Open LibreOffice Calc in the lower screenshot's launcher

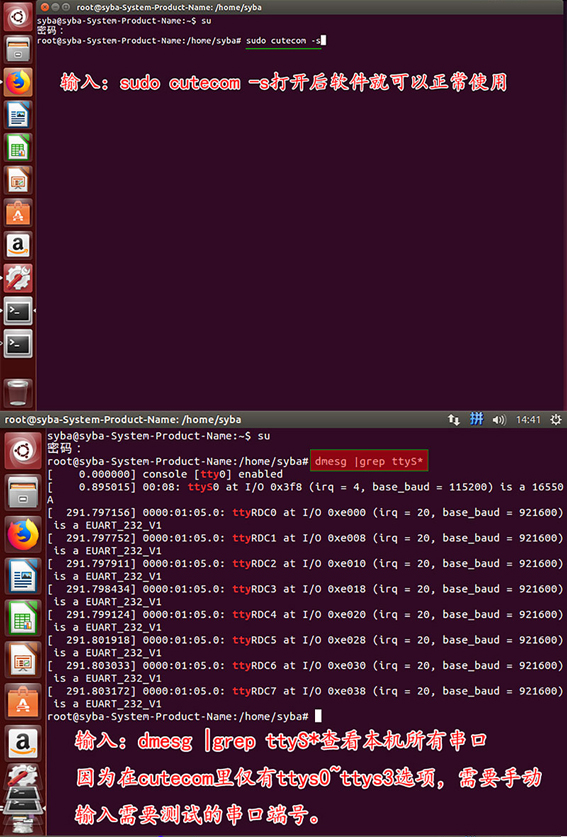coord(22,618)
